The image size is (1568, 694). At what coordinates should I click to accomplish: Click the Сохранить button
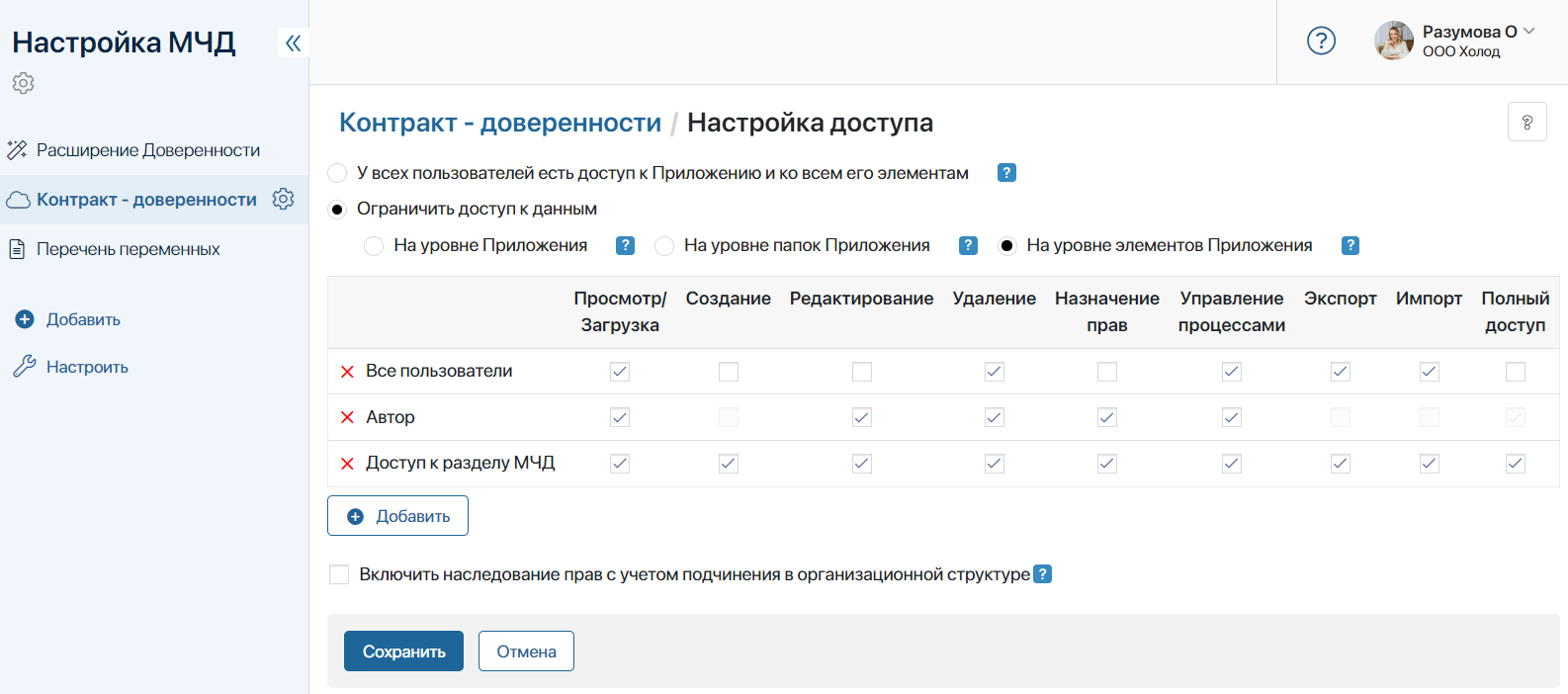tap(403, 651)
